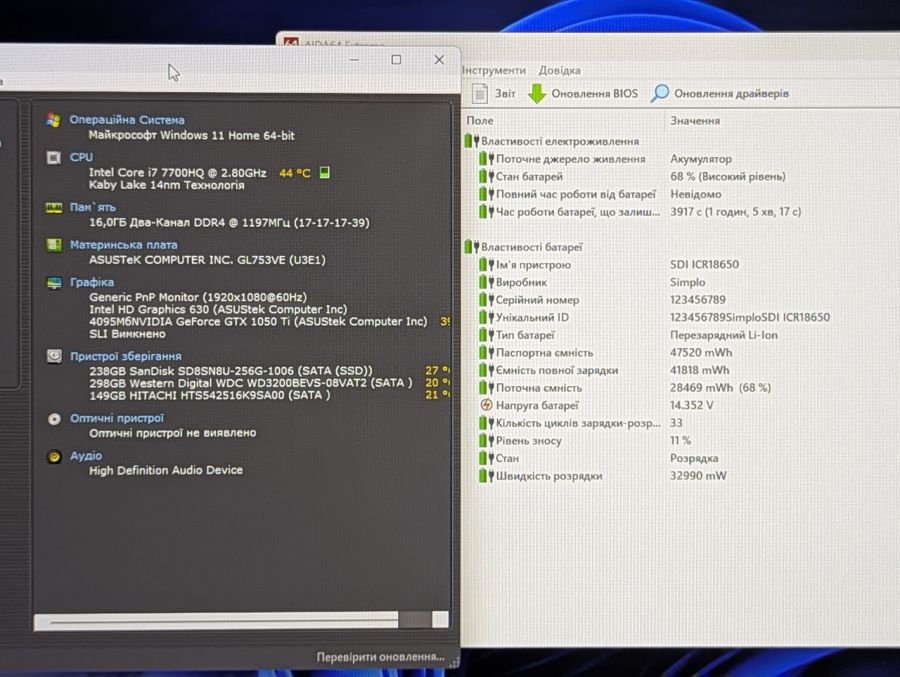900x677 pixels.
Task: Click battery icon of Серійний номер row
Action: click(486, 300)
